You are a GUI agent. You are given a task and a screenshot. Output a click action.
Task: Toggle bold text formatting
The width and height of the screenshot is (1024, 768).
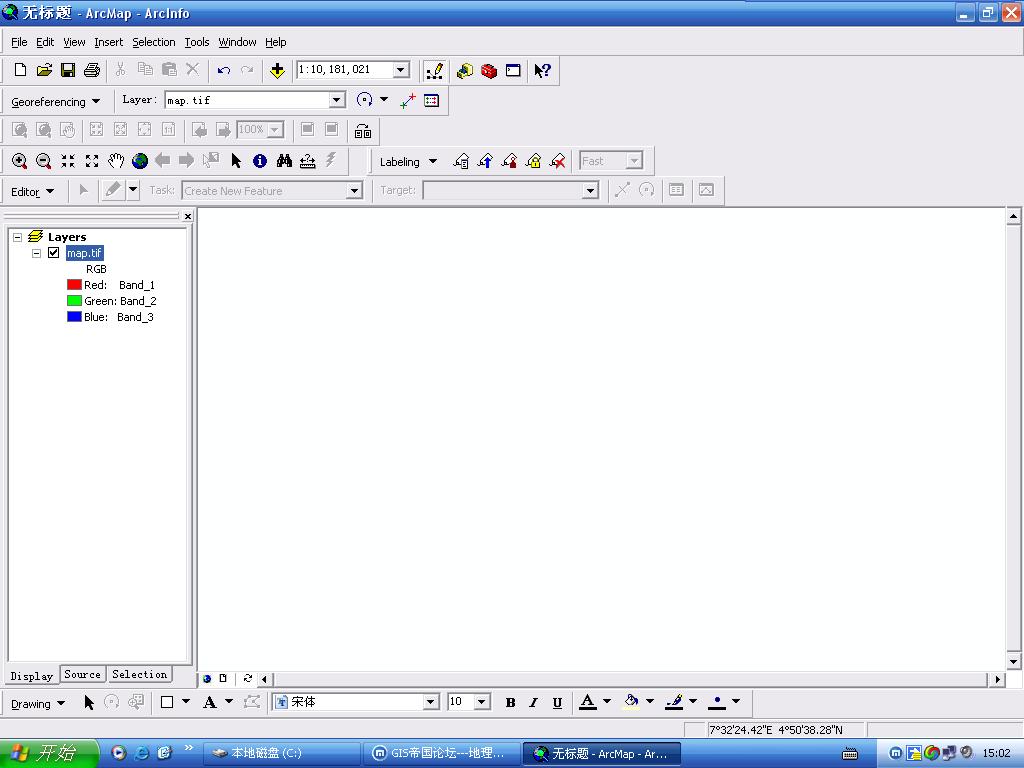(510, 703)
